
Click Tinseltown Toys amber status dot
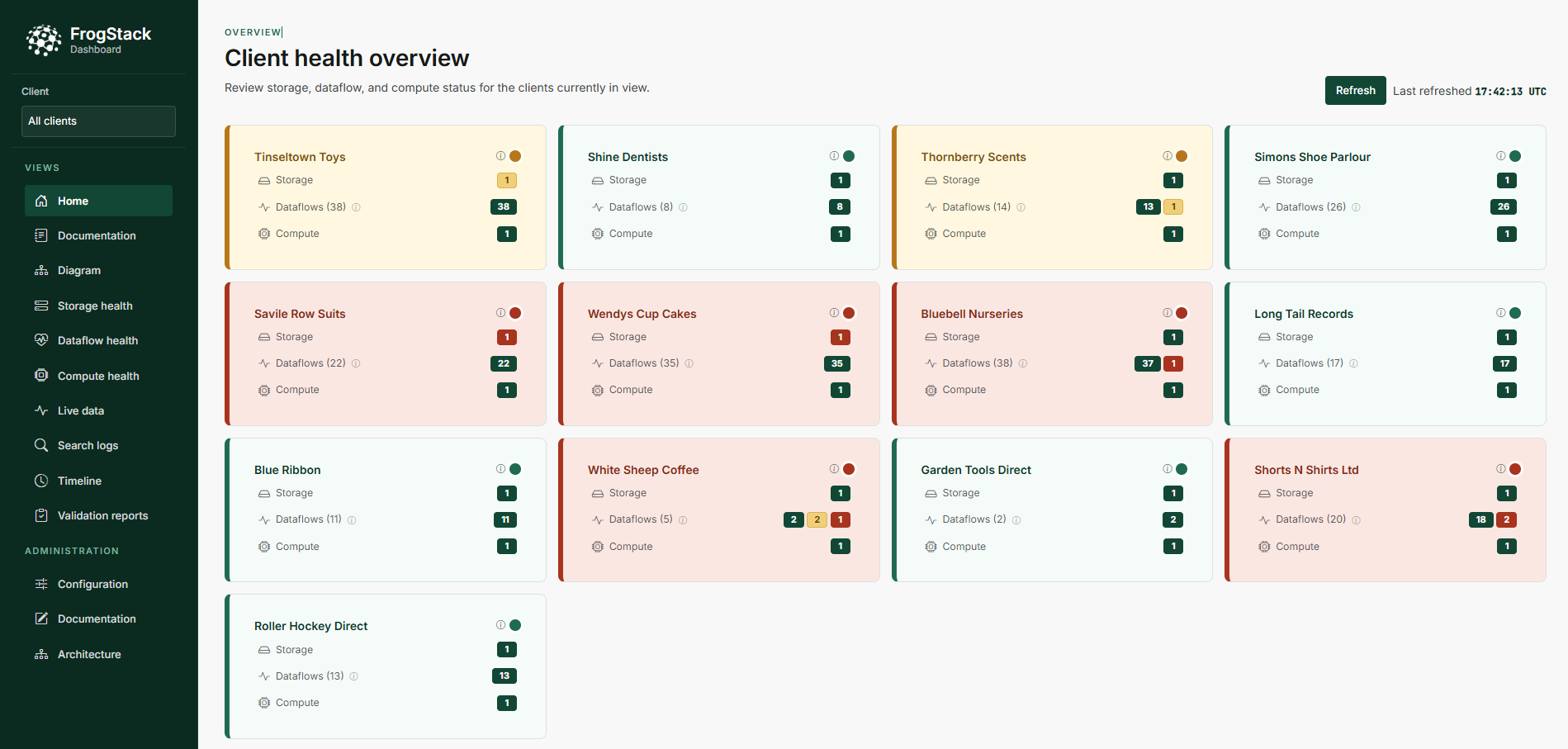coord(515,156)
